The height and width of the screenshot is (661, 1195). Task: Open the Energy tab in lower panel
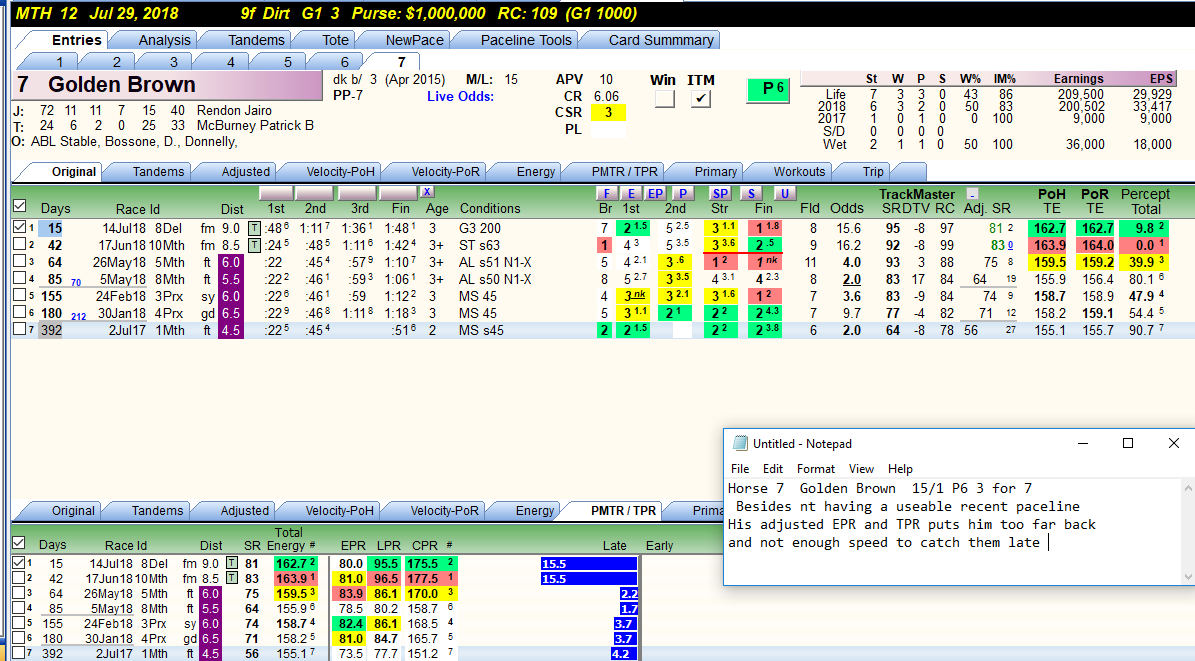point(535,510)
